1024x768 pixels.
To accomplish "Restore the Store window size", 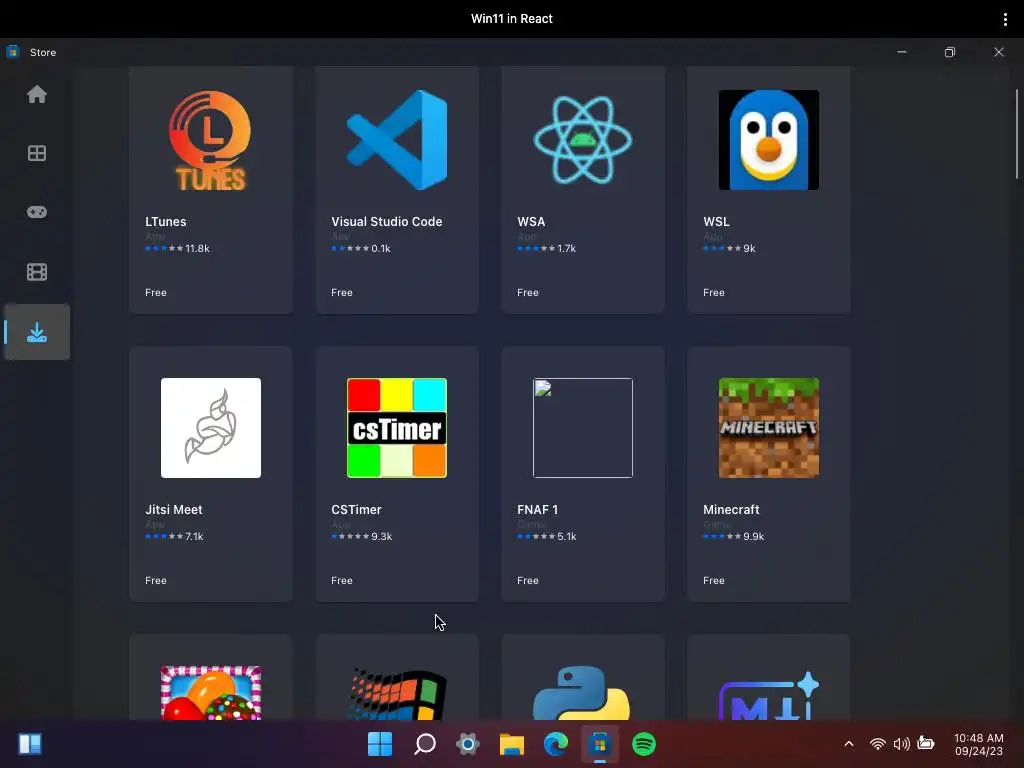I will click(950, 52).
